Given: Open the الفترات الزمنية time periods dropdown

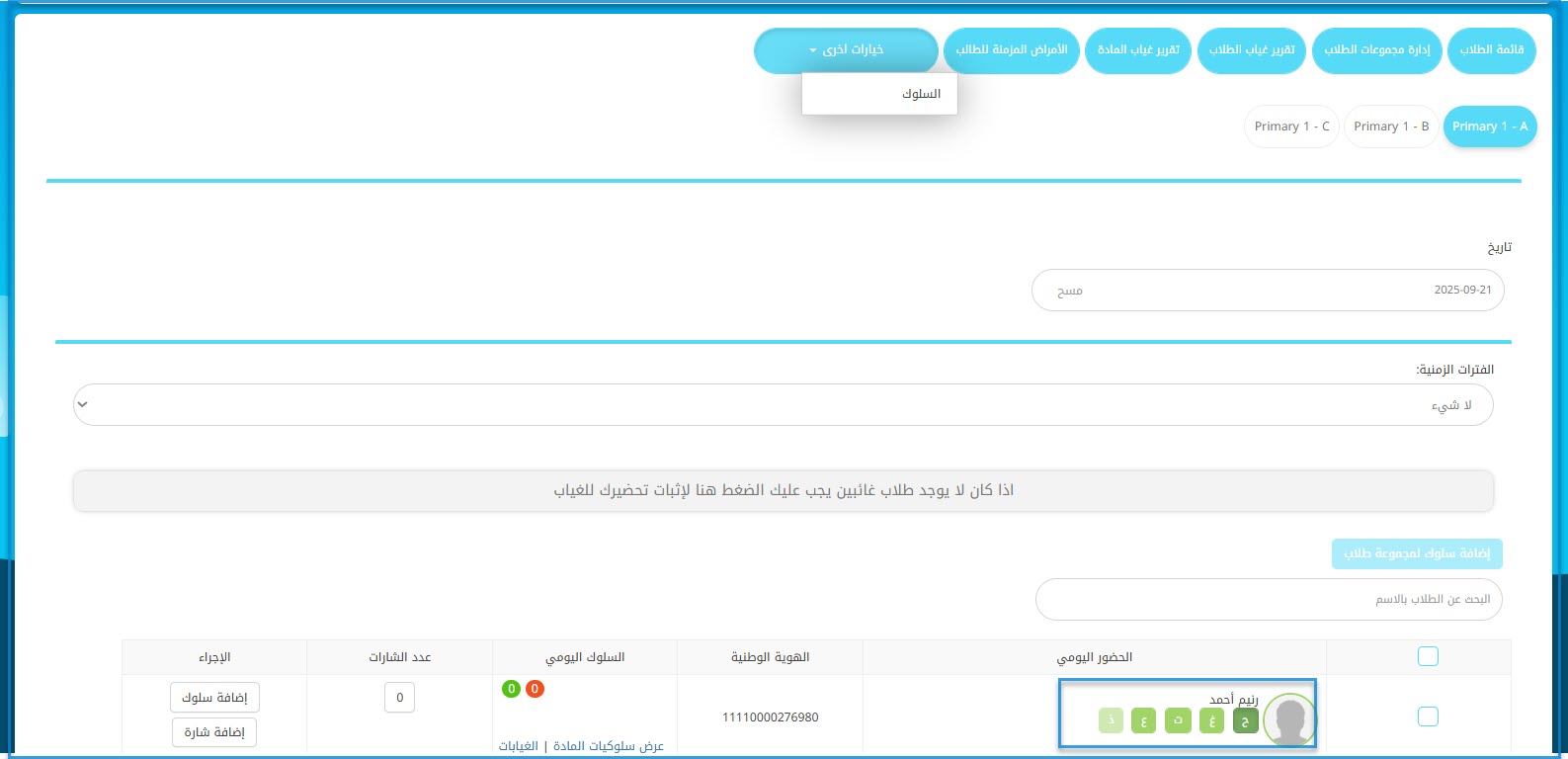Looking at the screenshot, I should pos(783,405).
